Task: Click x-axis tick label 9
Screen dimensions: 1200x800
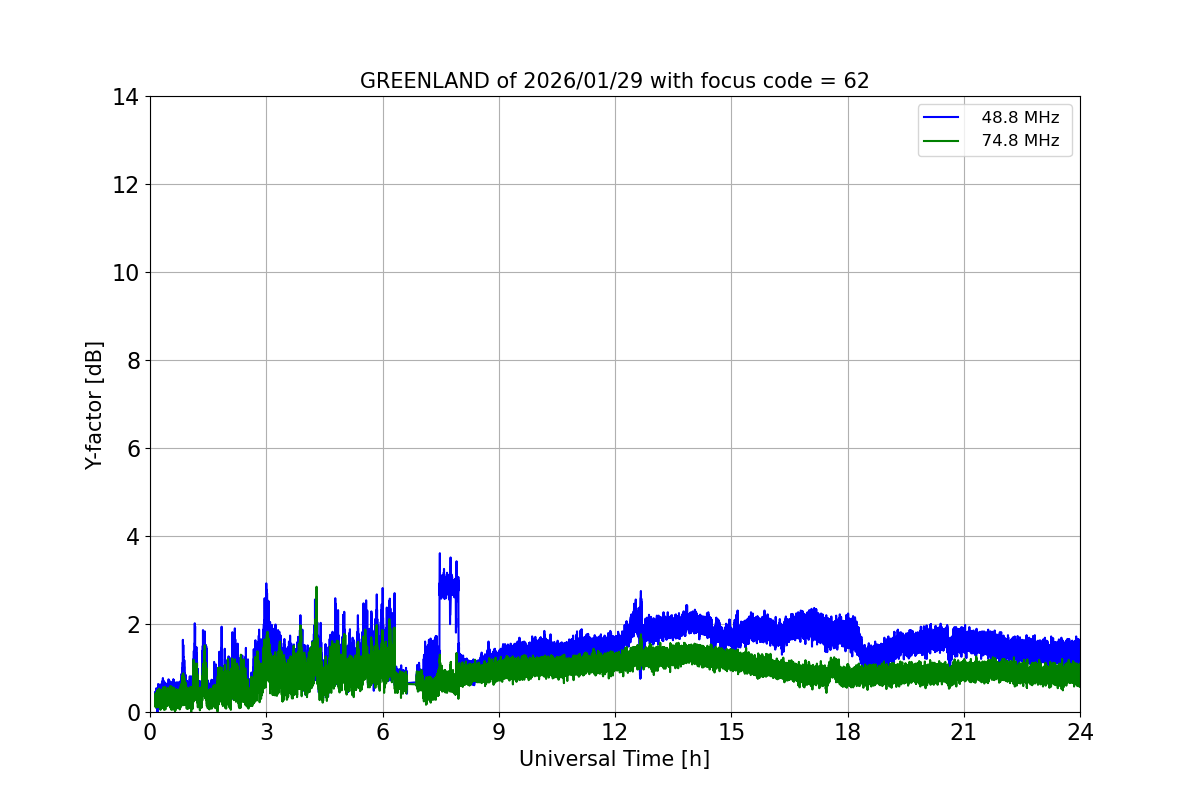Action: click(x=499, y=732)
